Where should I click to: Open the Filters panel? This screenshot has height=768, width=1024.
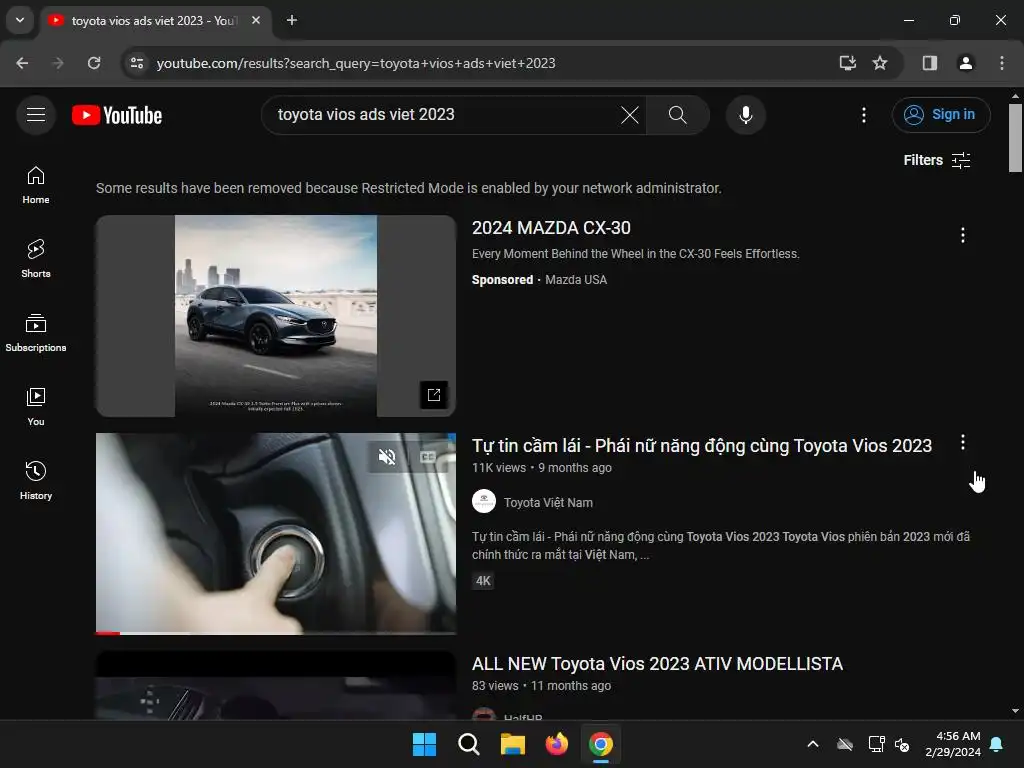[x=936, y=160]
